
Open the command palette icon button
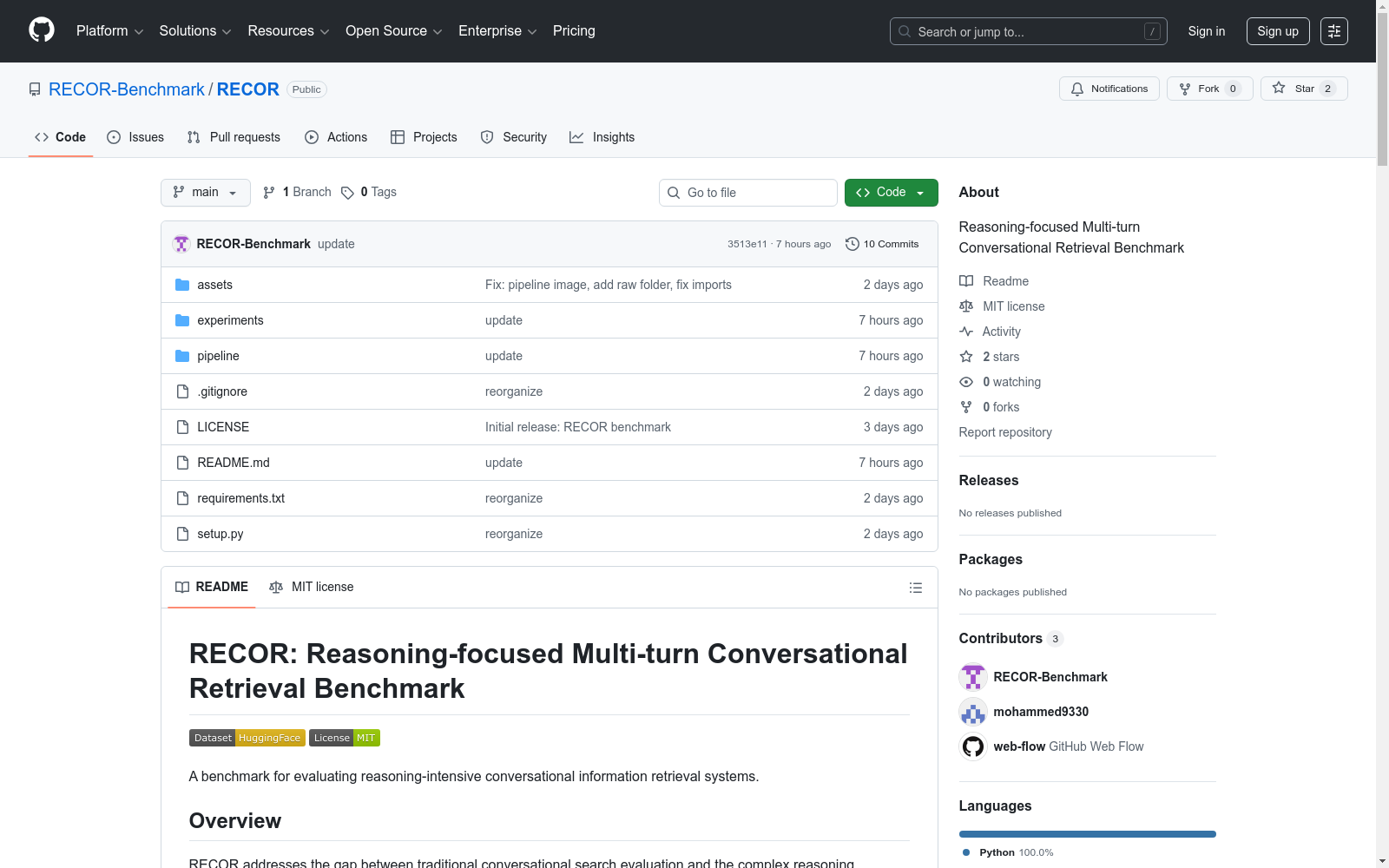pyautogui.click(x=1334, y=31)
